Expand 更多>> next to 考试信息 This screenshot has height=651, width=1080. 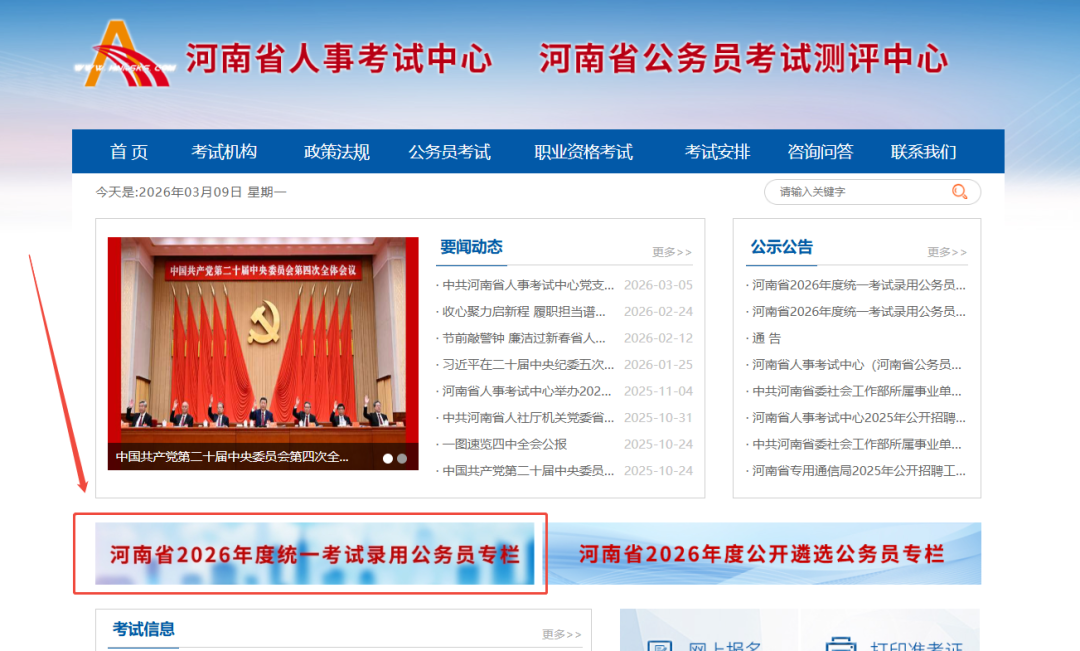click(561, 634)
